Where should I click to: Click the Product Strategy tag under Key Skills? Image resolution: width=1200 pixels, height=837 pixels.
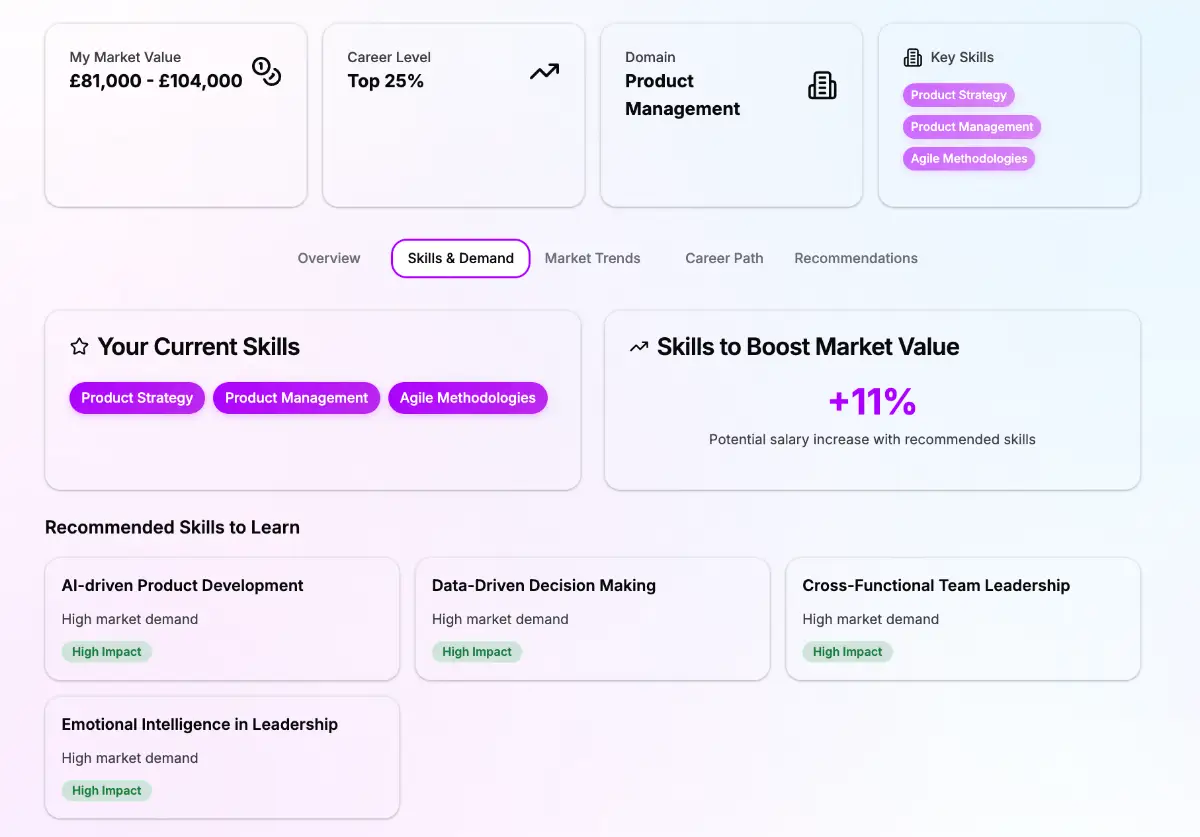click(x=958, y=95)
